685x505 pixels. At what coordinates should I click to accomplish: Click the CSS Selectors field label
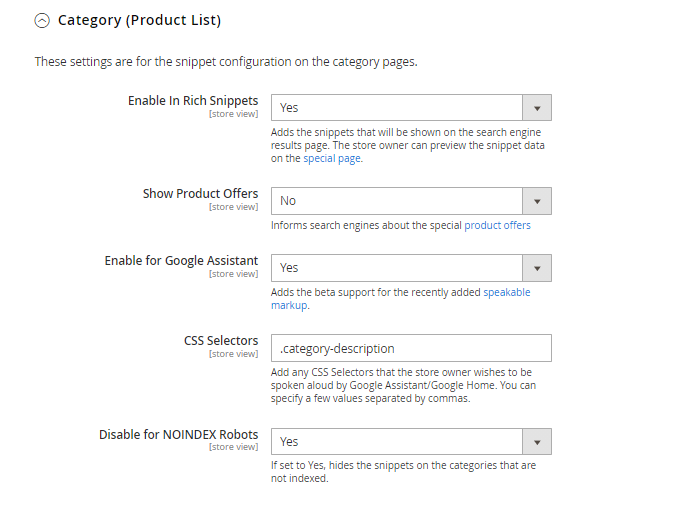click(x=221, y=341)
